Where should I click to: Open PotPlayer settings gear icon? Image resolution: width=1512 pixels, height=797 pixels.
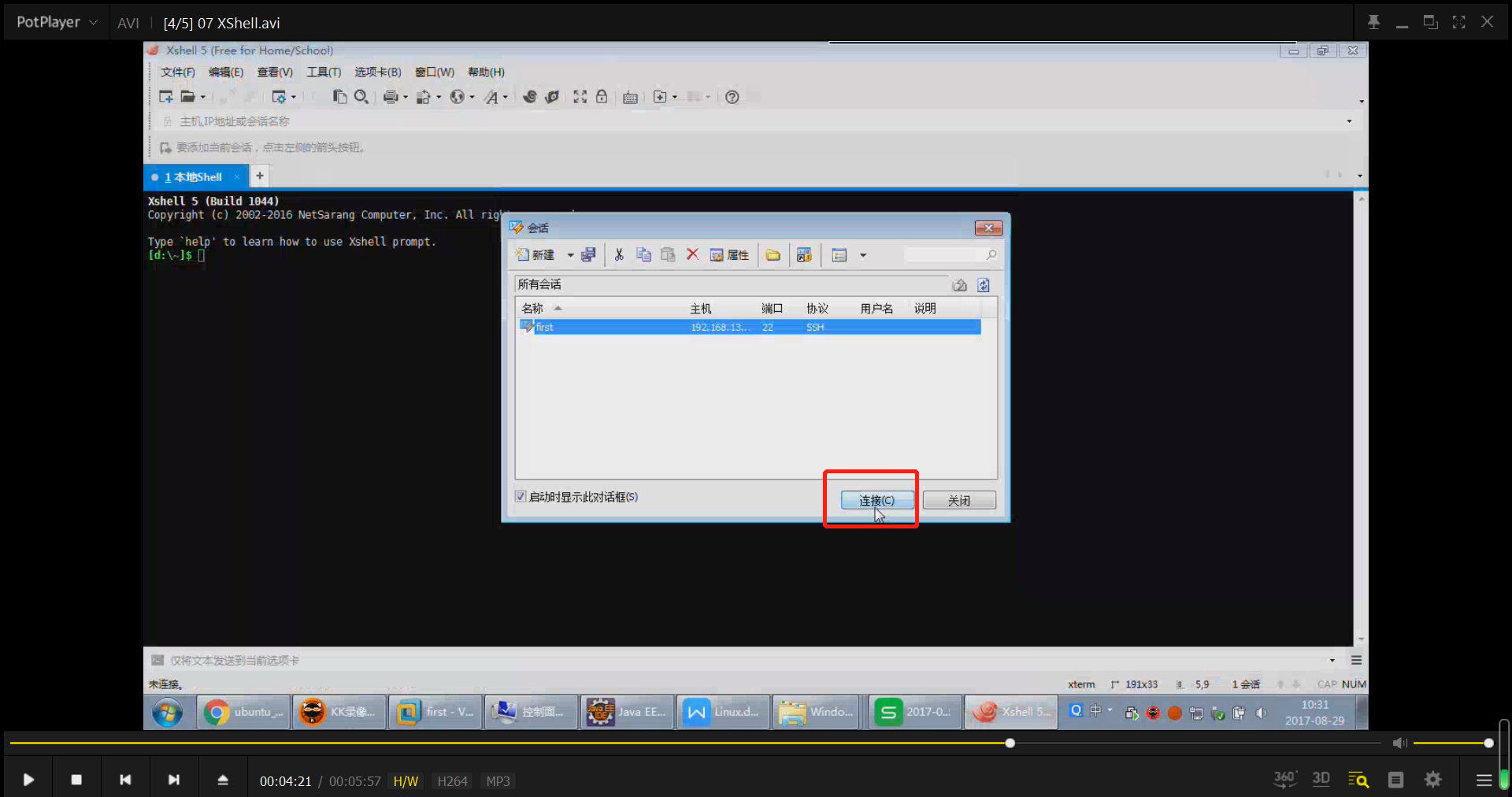tap(1433, 780)
